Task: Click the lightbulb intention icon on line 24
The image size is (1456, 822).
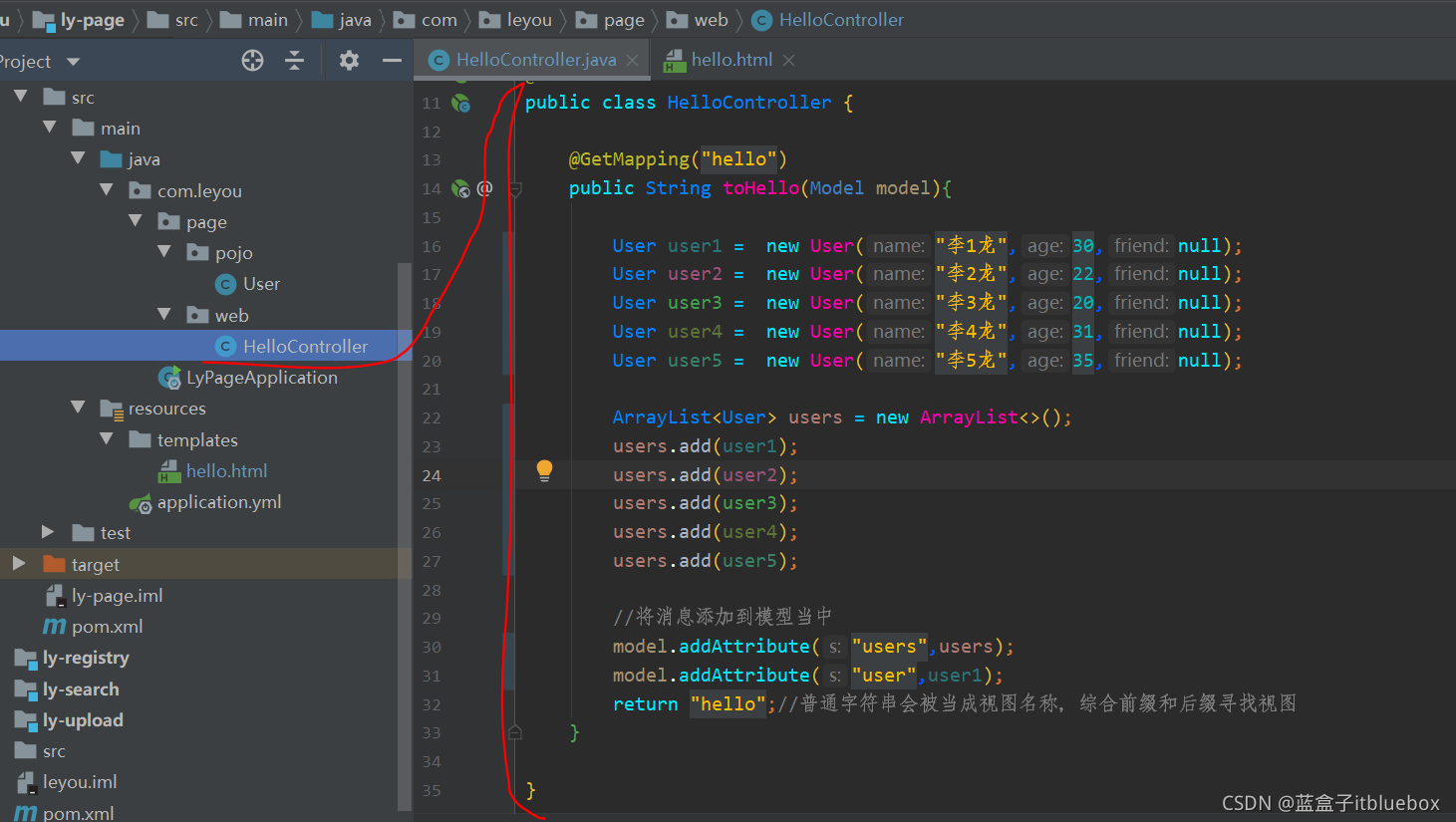Action: [544, 470]
